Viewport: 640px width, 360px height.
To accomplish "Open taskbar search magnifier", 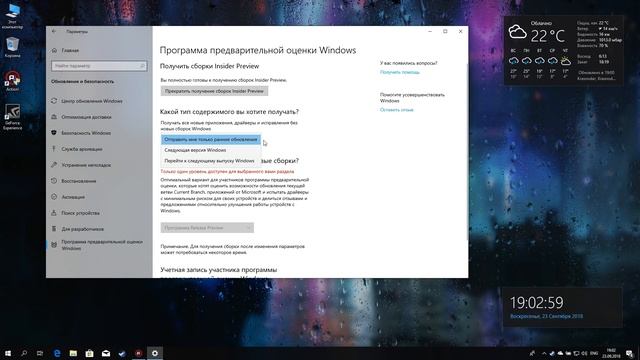I will tap(24, 353).
